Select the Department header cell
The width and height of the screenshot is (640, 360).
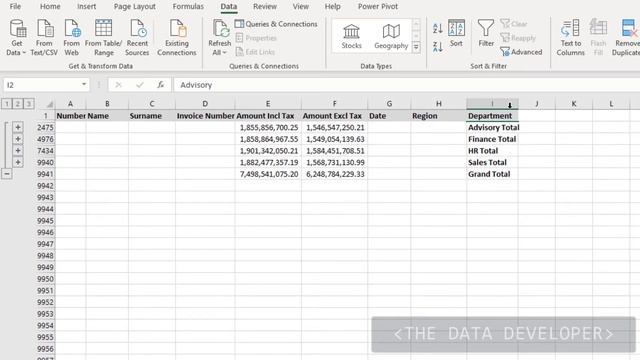[492, 116]
